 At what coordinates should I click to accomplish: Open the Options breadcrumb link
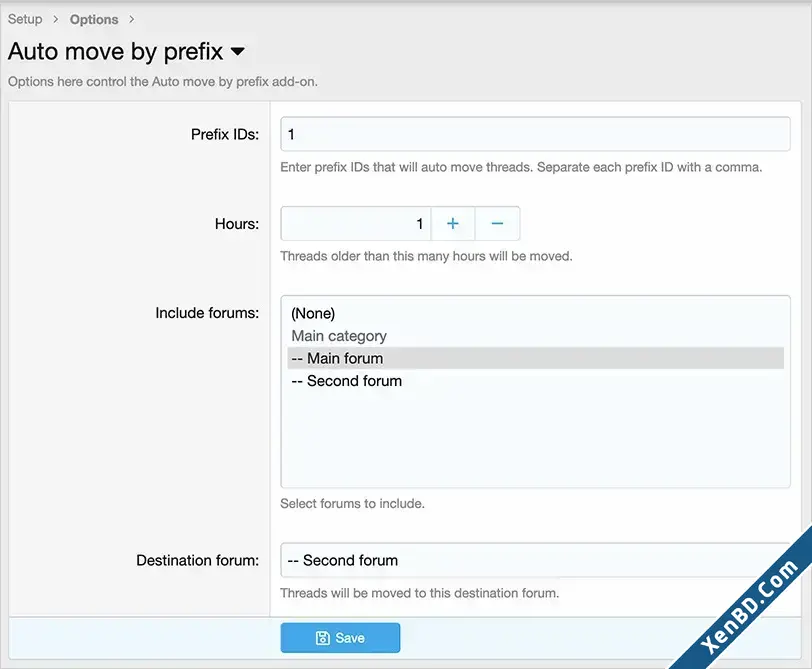click(94, 19)
